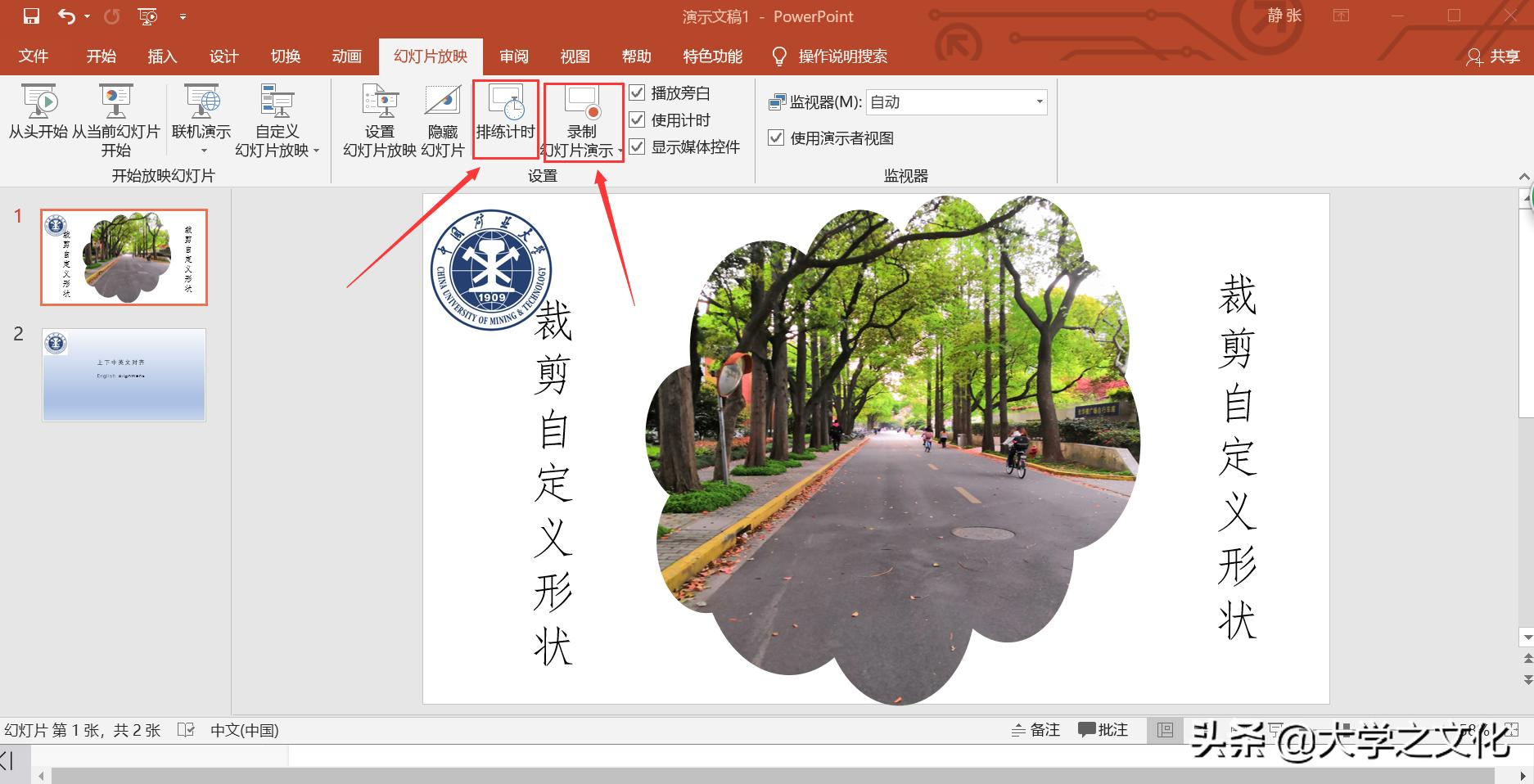Screen dimensions: 1534x784
Task: Select slide 2 thumbnail in the panel
Action: tap(124, 375)
